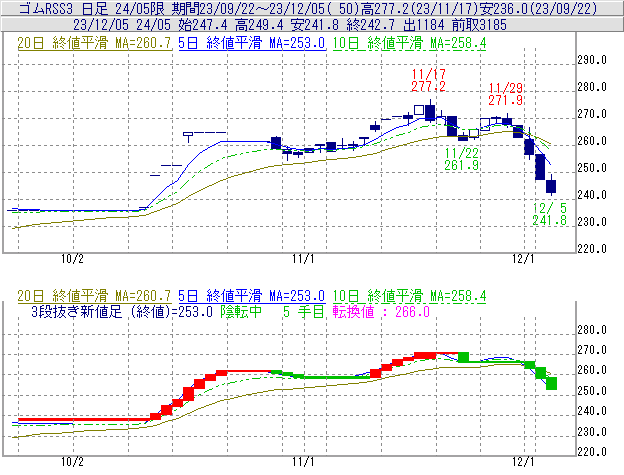
Task: Click the long red new-price bar near 10/2
Action: 84,419
